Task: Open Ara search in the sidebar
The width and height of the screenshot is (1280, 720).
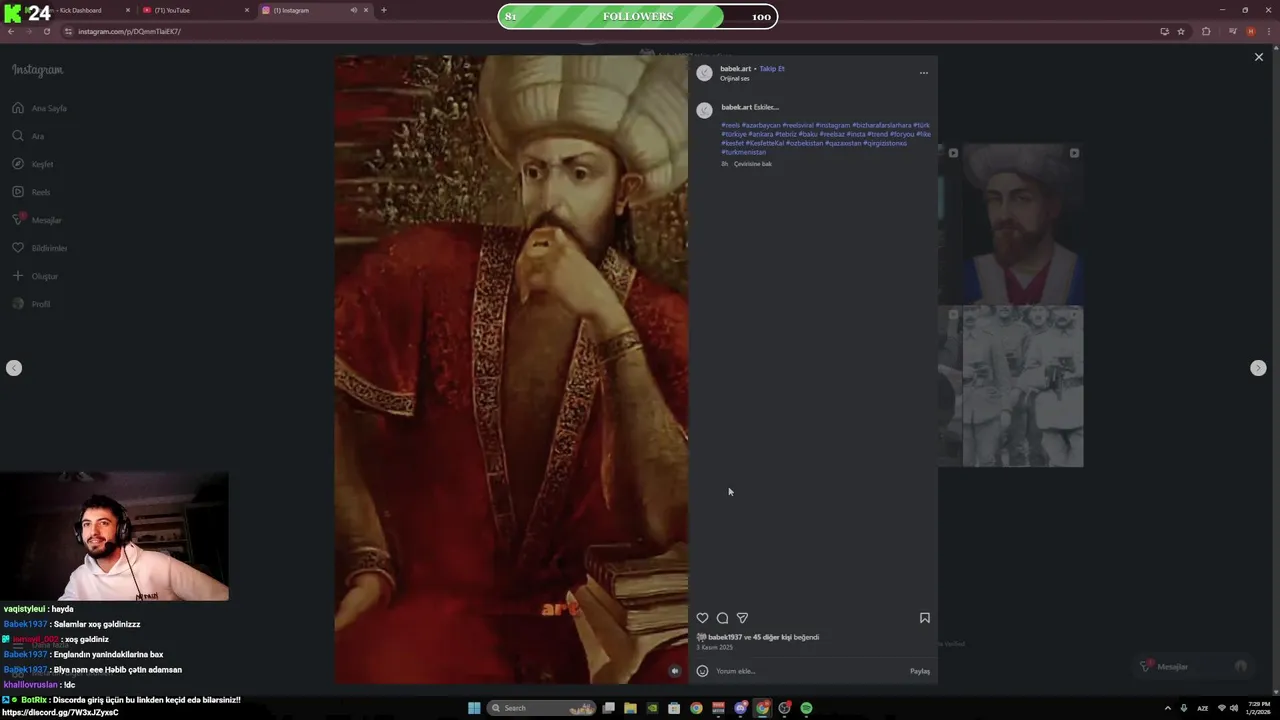Action: coord(28,136)
